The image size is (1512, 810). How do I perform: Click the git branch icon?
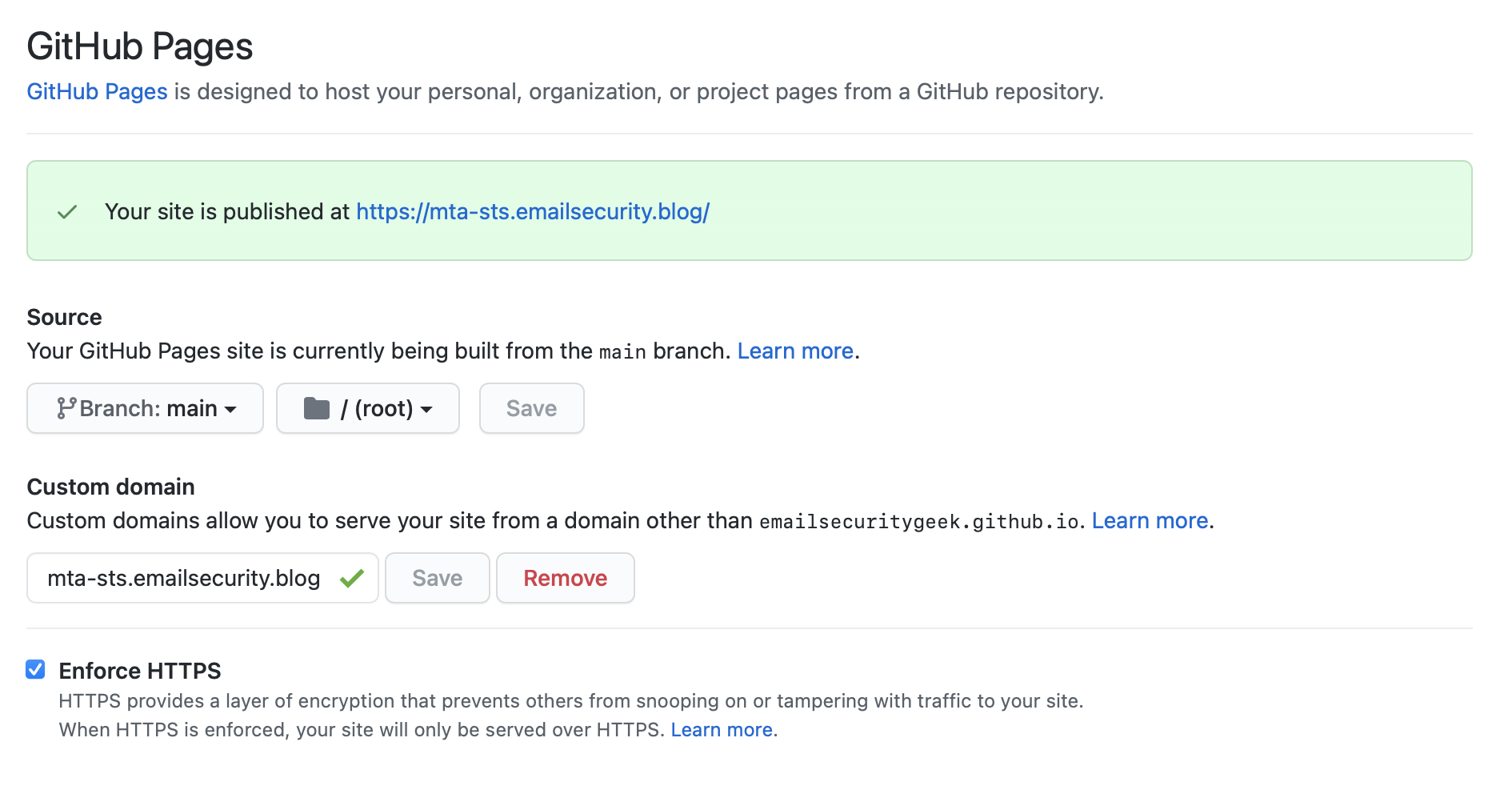click(66, 408)
